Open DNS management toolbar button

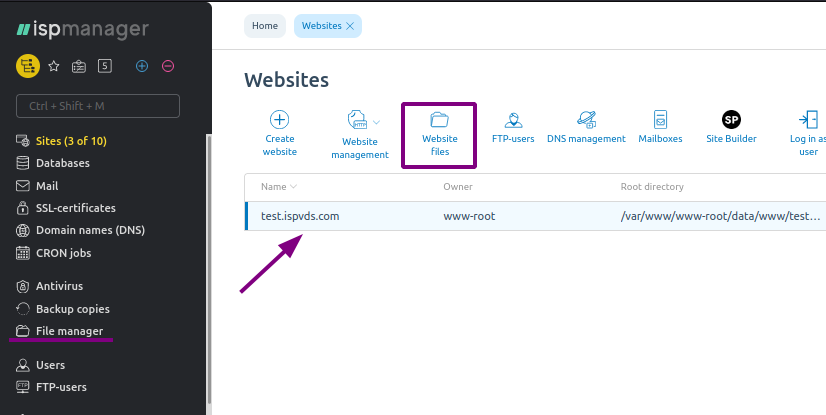click(586, 127)
